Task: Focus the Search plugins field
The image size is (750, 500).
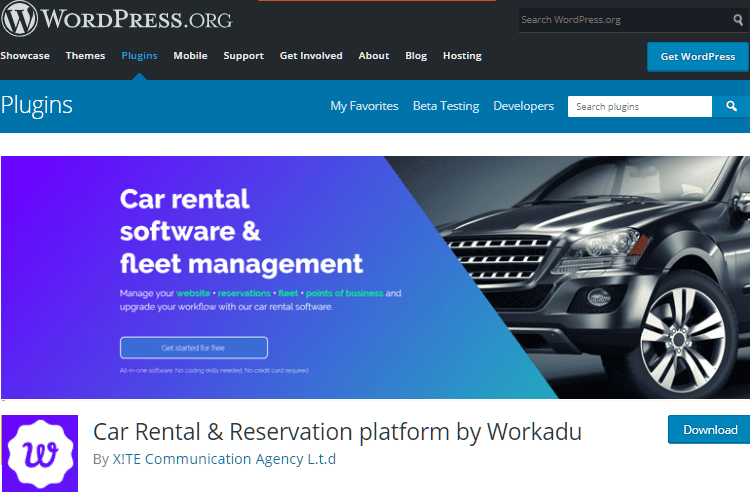Action: point(640,106)
